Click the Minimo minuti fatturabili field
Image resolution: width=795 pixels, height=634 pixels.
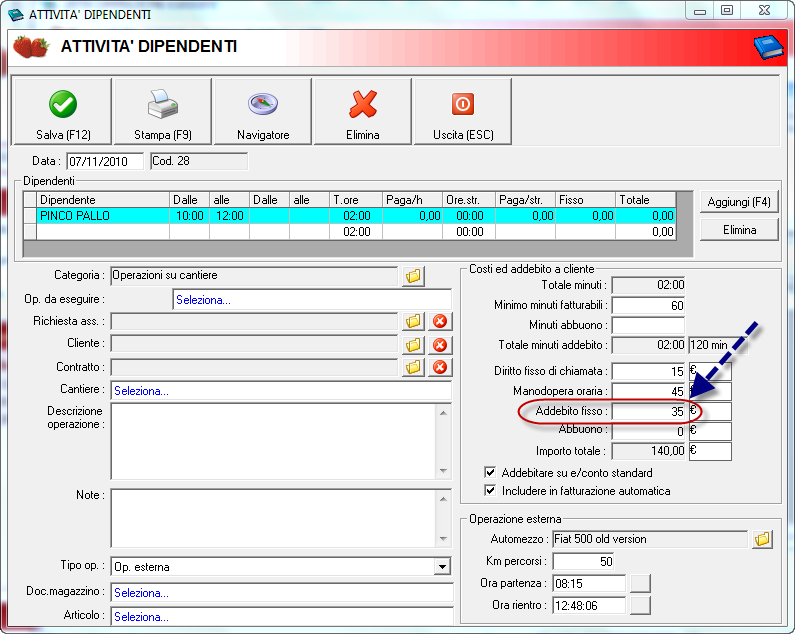pyautogui.click(x=648, y=305)
